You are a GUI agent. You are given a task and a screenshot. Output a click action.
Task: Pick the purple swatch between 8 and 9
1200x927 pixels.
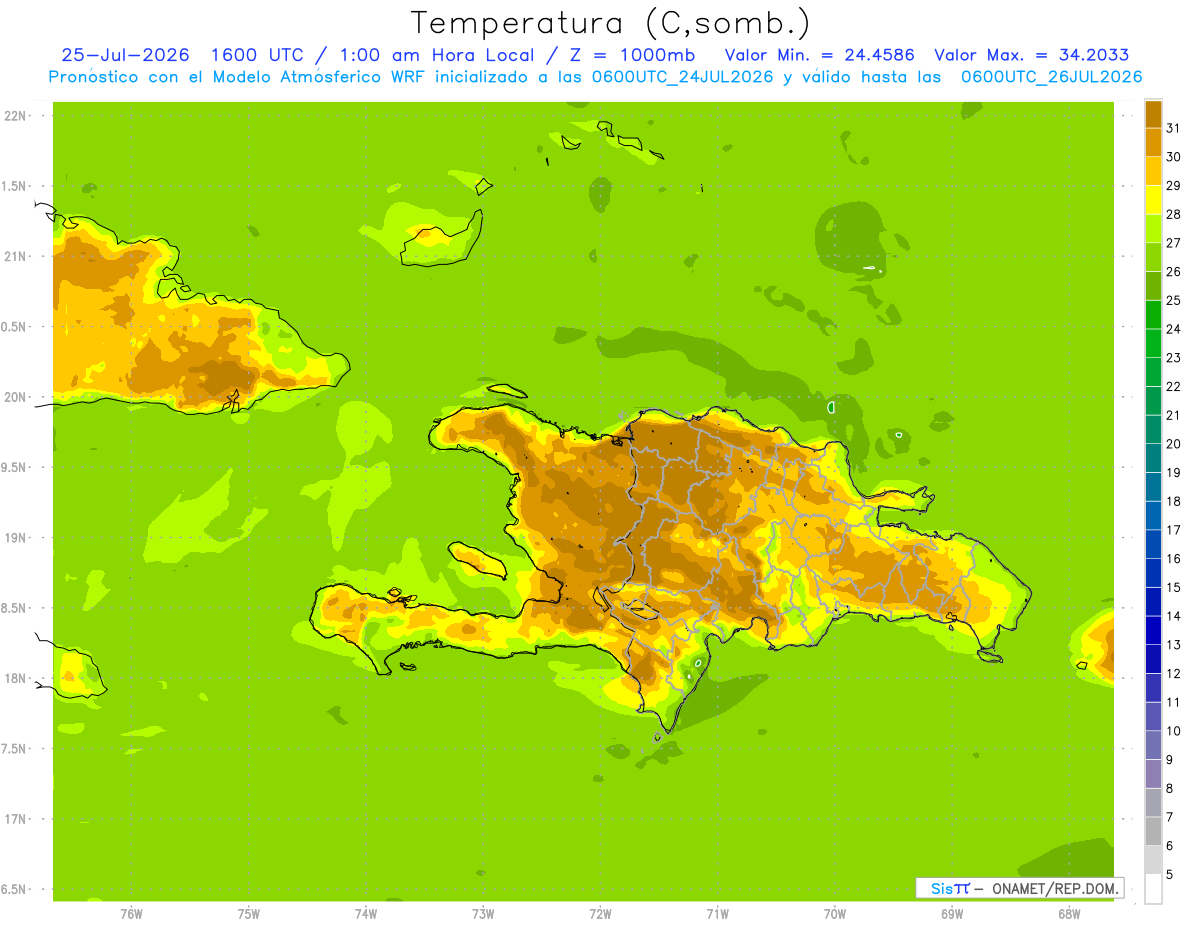pos(1153,774)
